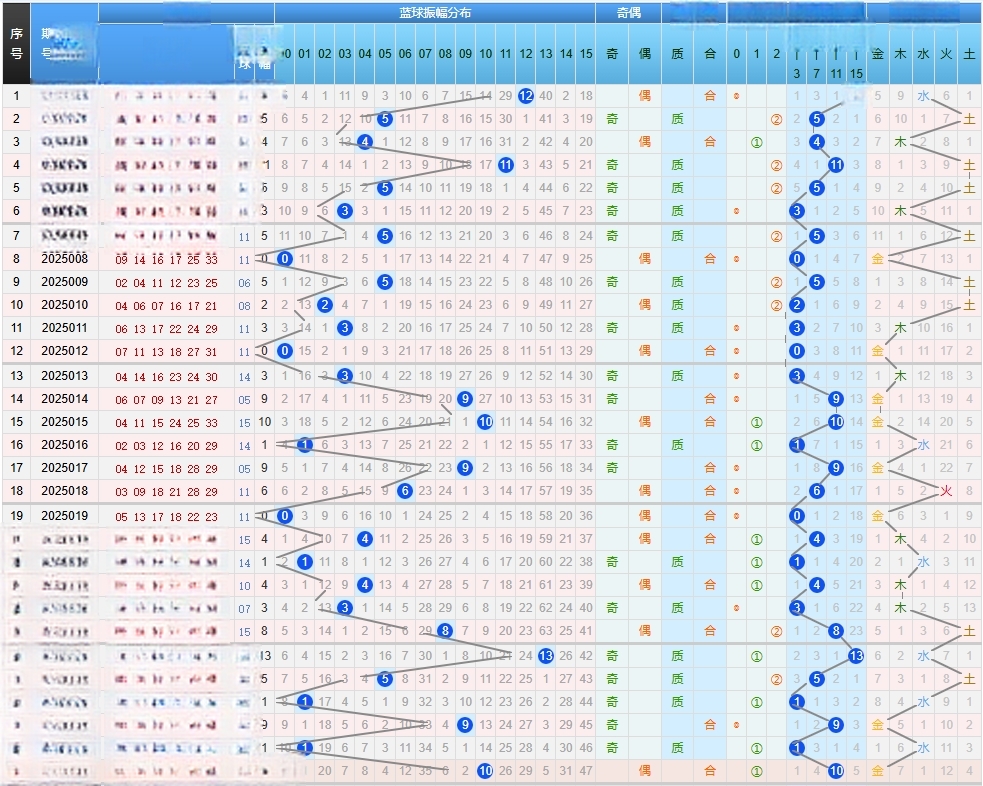Viewport: 983px width, 786px height.
Task: Click the 质 cell in row 2025013
Action: 677,375
